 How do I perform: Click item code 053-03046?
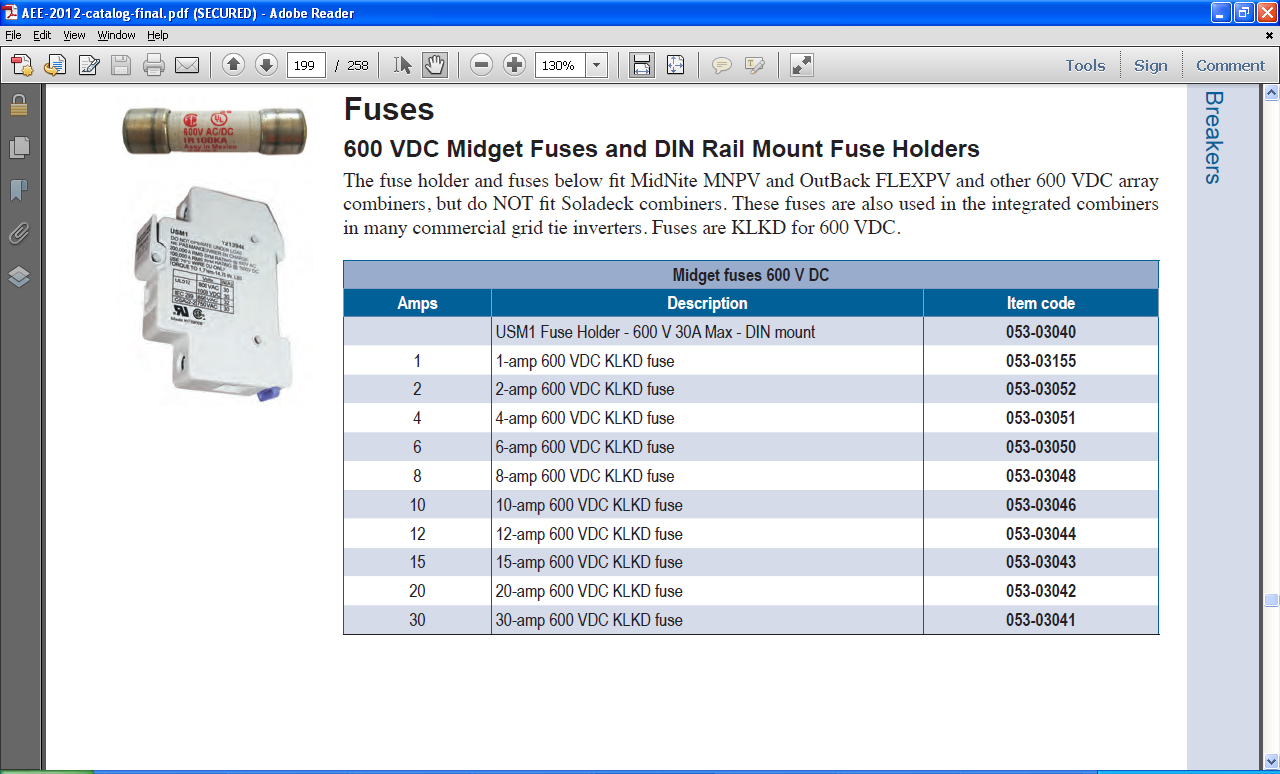pyautogui.click(x=1041, y=505)
